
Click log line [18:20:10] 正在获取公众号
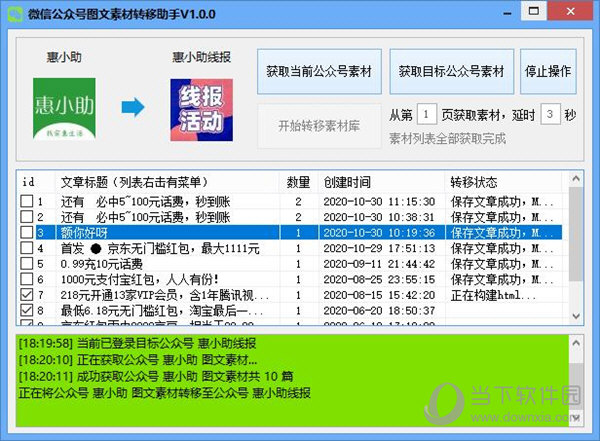coord(138,360)
